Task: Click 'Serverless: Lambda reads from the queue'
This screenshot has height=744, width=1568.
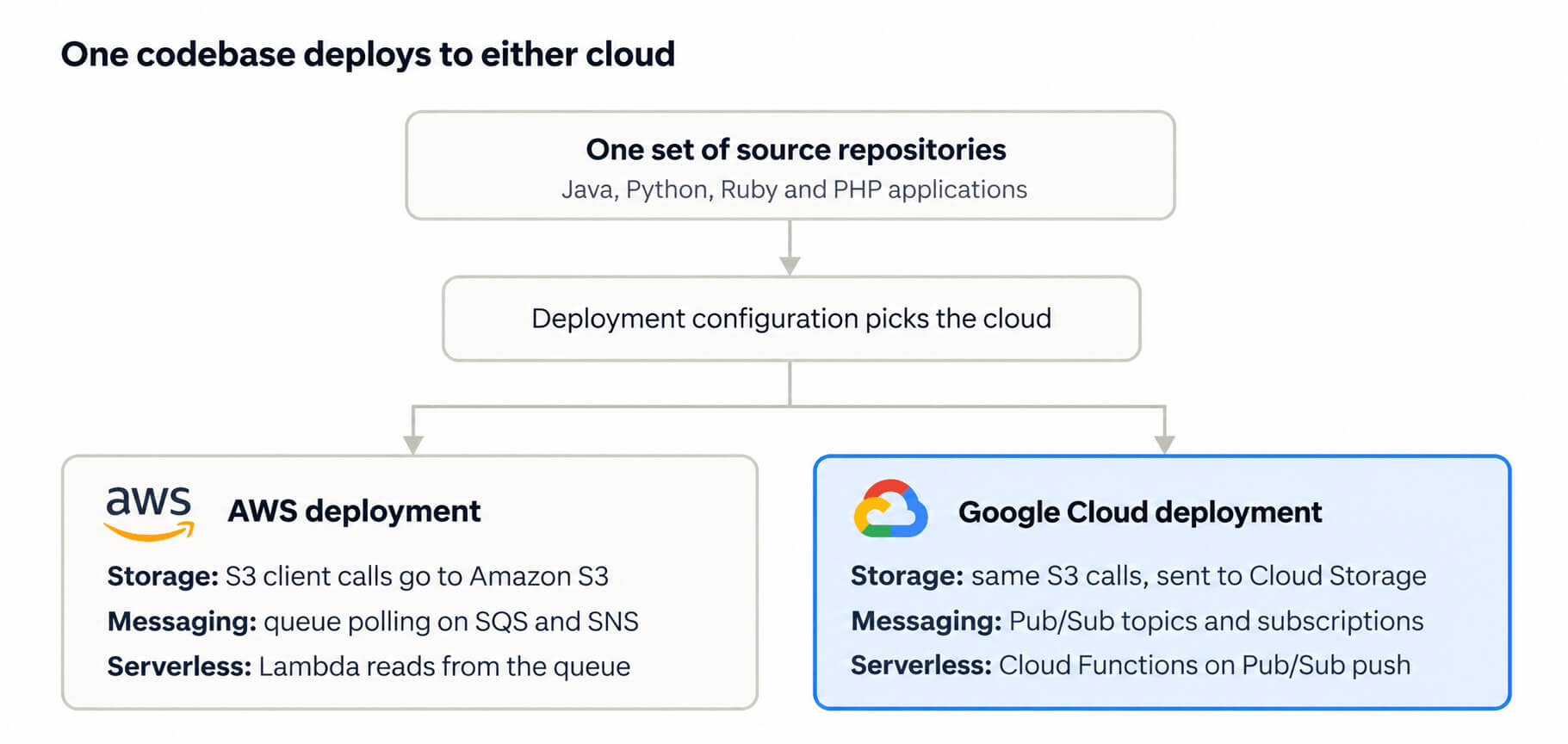Action: pos(369,666)
